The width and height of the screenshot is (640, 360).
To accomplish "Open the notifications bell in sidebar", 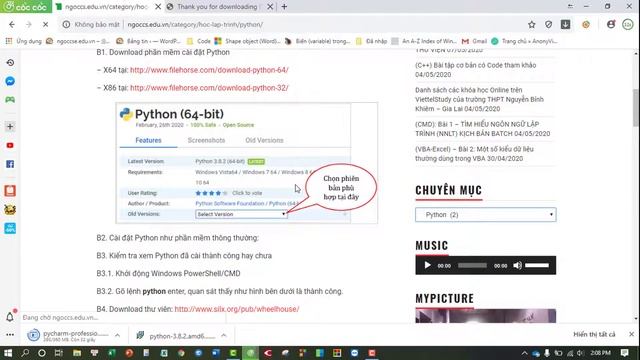I will 10,316.
